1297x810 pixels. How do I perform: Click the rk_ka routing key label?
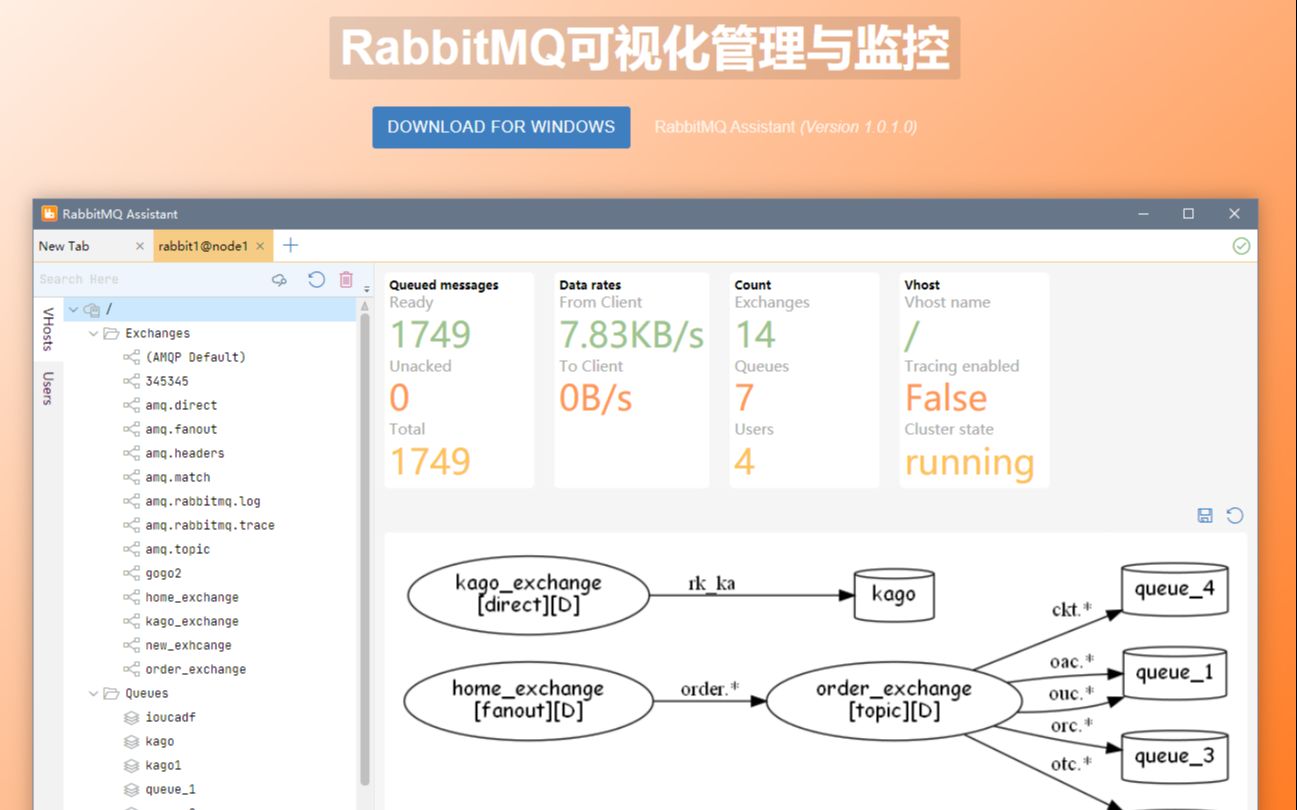pyautogui.click(x=712, y=583)
